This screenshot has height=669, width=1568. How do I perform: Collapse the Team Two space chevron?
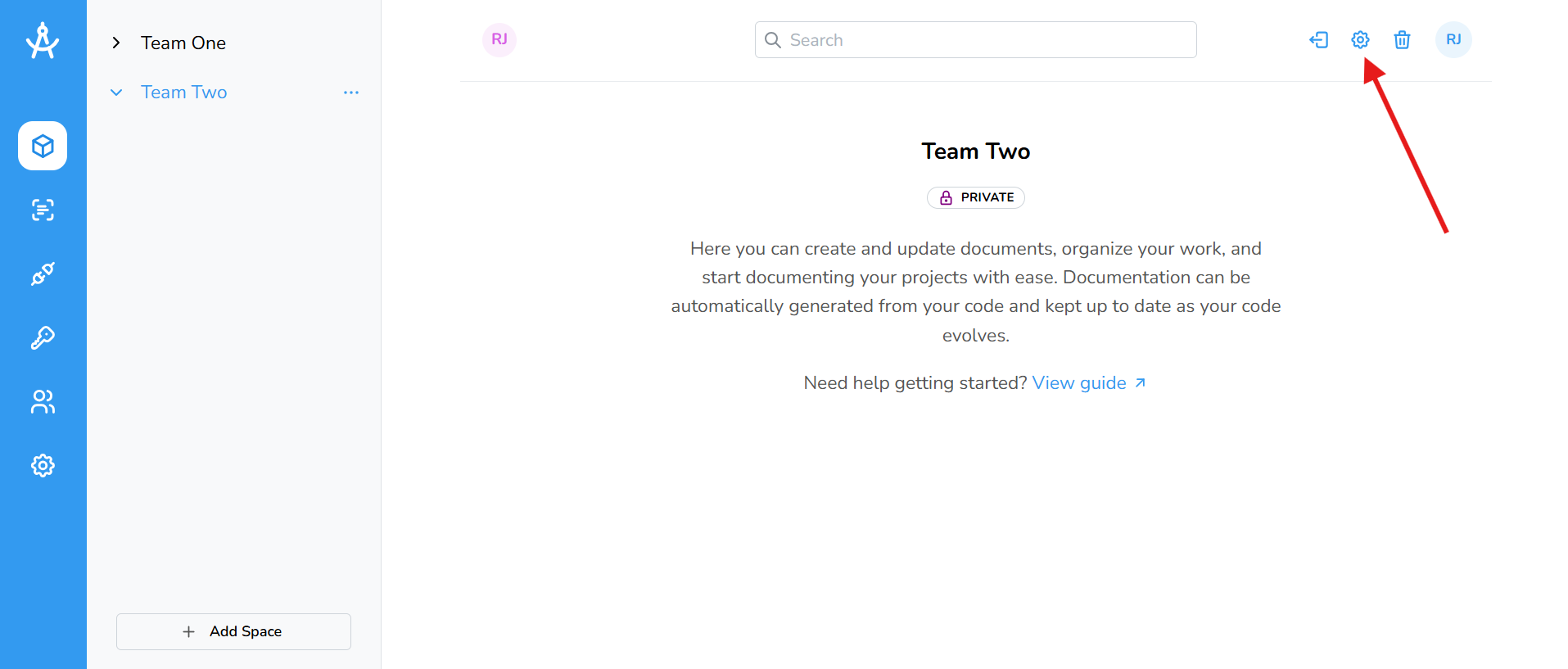(116, 93)
